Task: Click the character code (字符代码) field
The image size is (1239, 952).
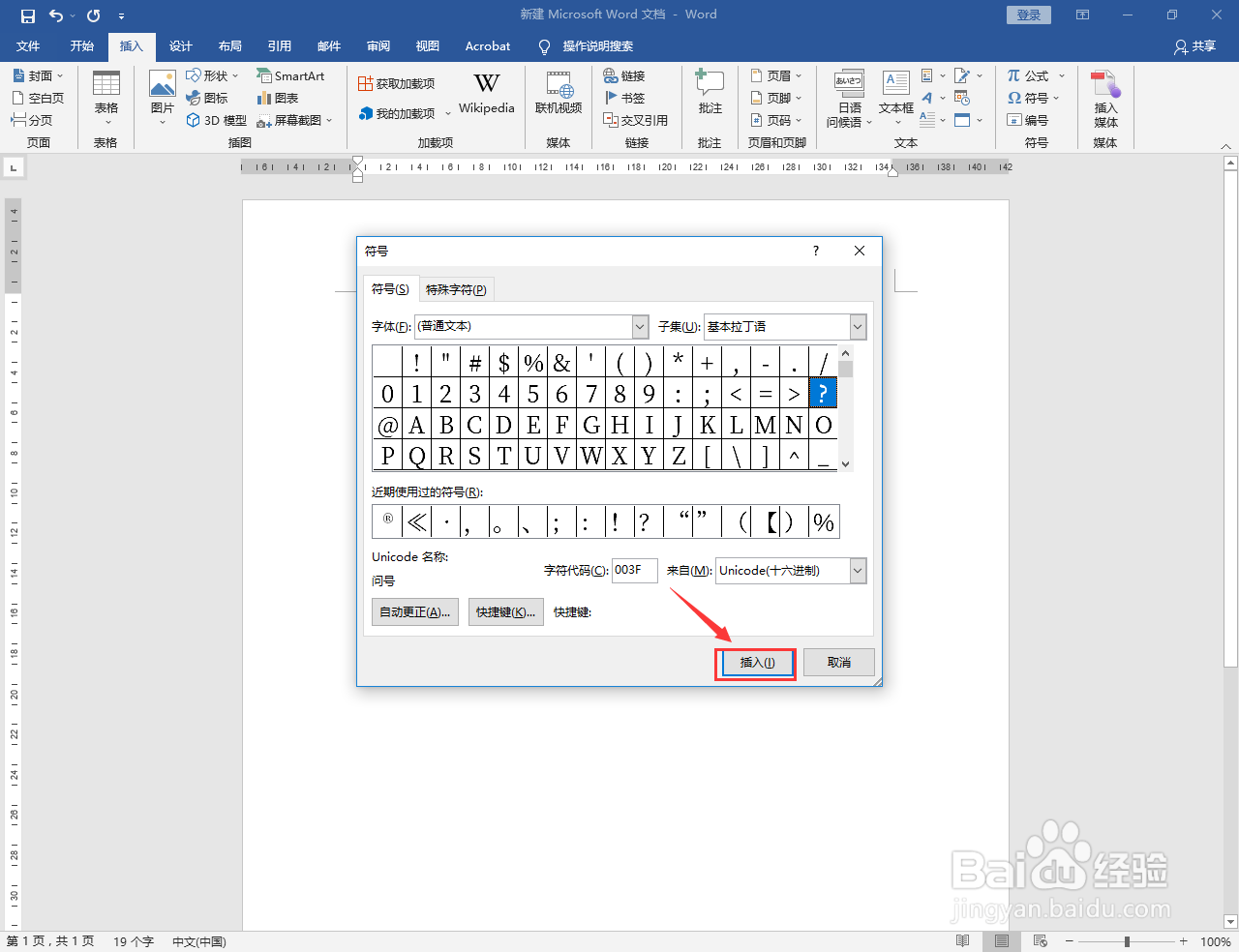Action: [x=634, y=571]
